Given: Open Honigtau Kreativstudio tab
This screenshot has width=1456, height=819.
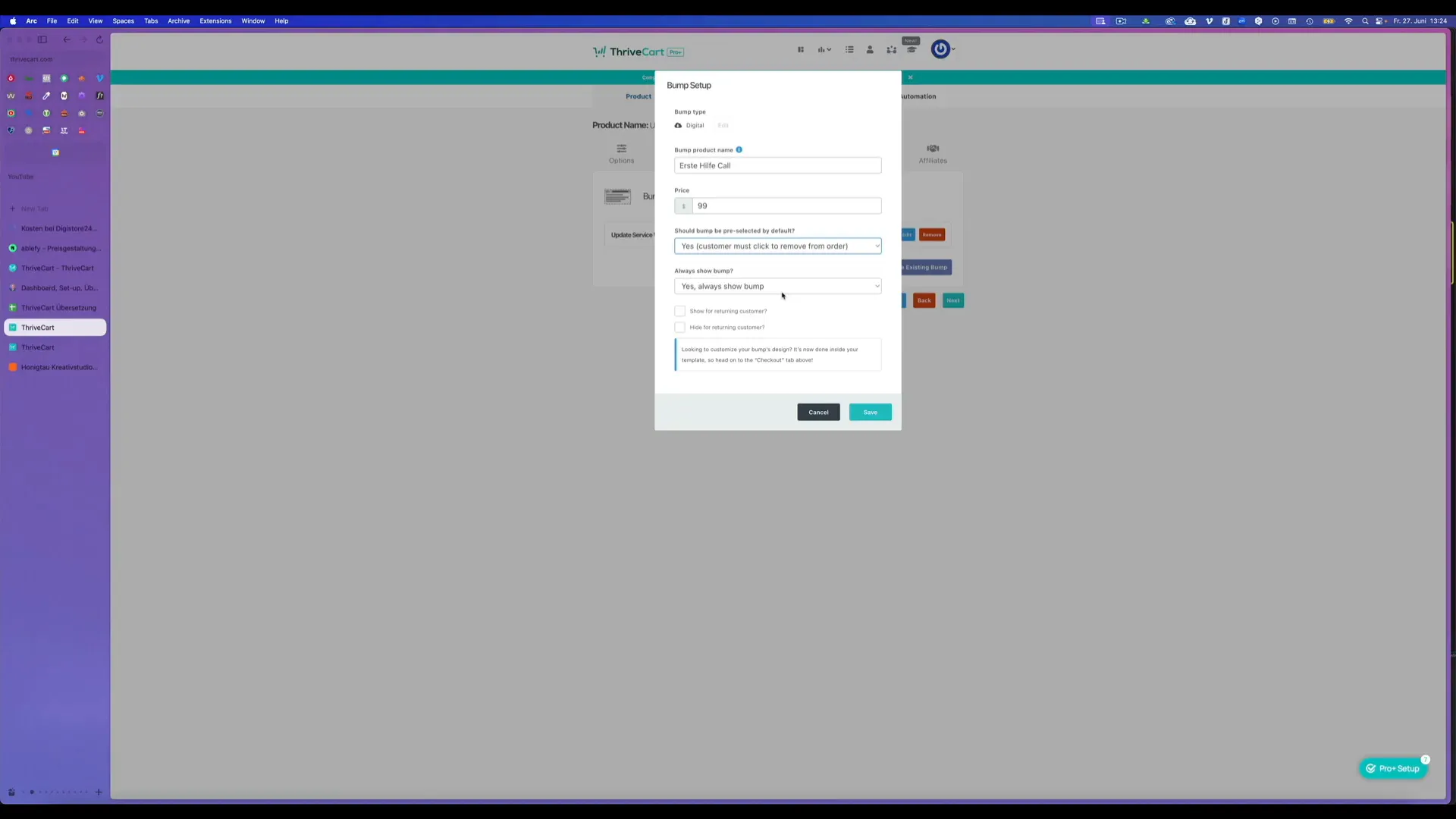Looking at the screenshot, I should (55, 367).
